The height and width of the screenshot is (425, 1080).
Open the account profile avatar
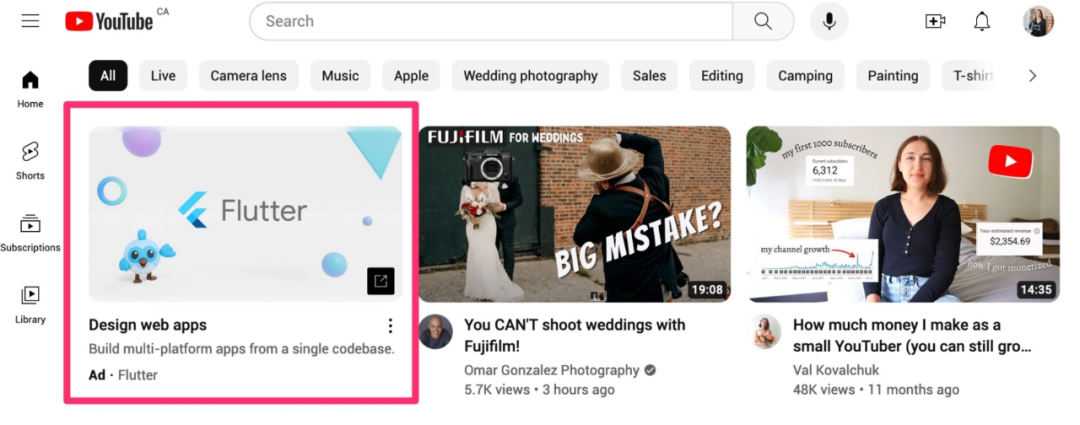pyautogui.click(x=1038, y=21)
